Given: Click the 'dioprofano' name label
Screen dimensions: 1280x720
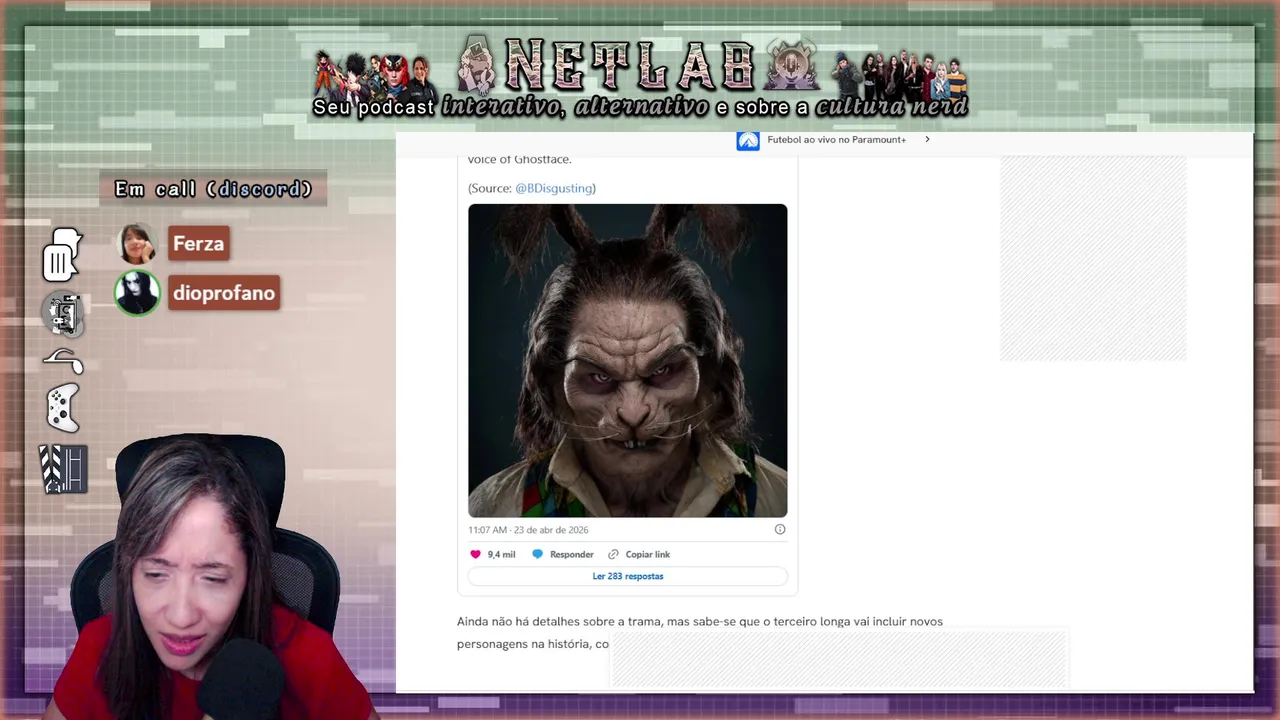Looking at the screenshot, I should (x=224, y=293).
